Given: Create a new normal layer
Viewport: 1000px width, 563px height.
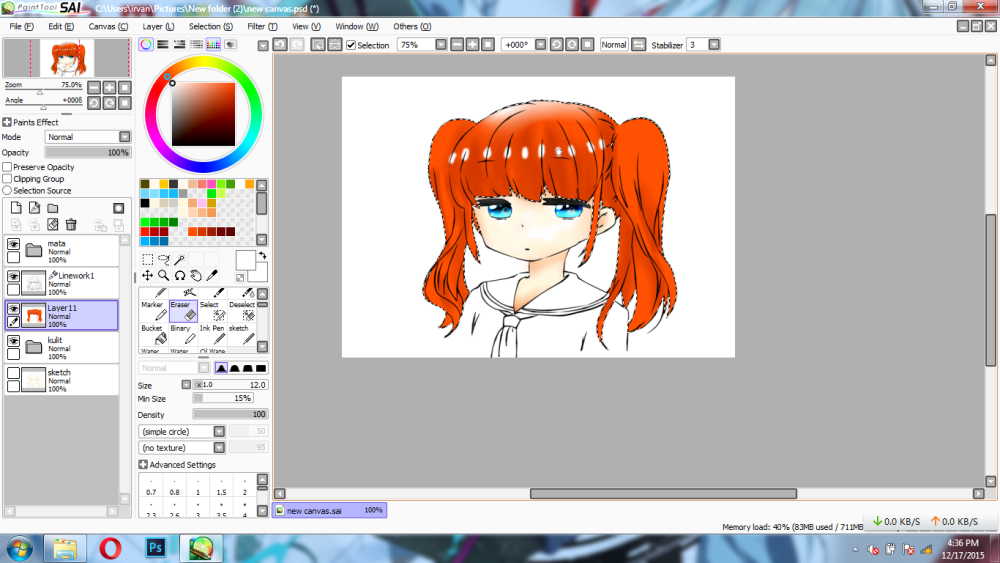Looking at the screenshot, I should pos(16,208).
